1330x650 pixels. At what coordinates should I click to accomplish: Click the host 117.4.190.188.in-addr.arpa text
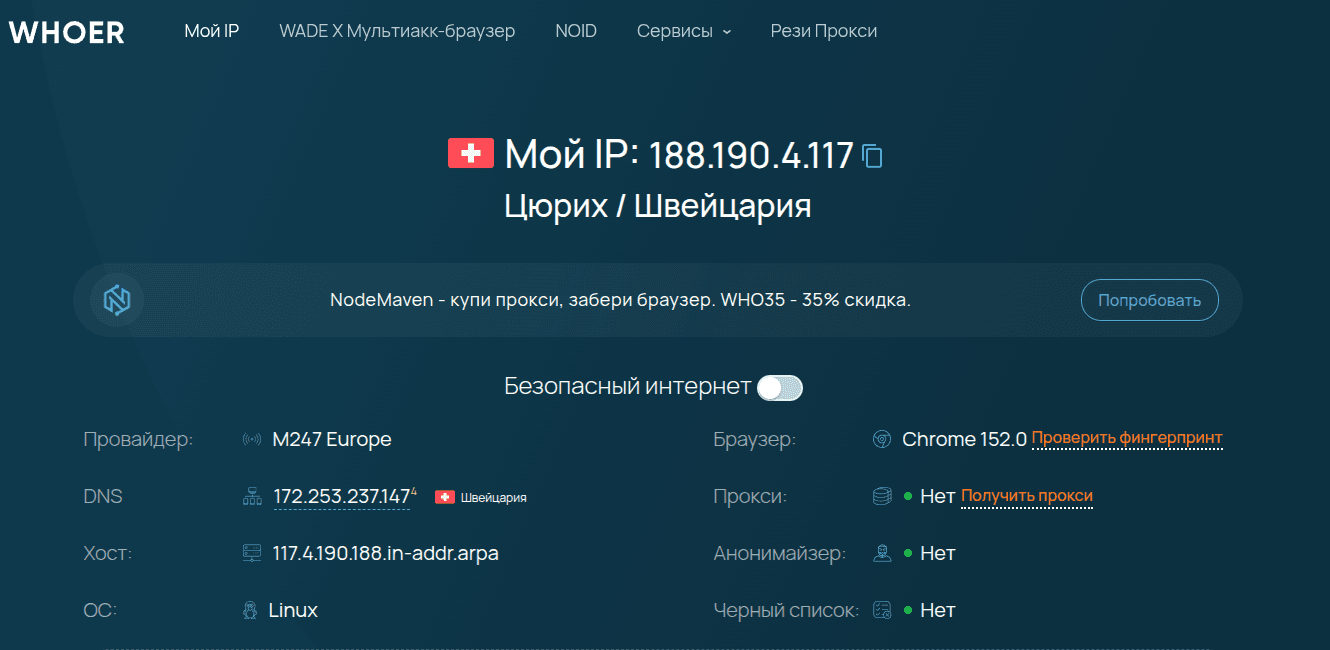tap(385, 553)
